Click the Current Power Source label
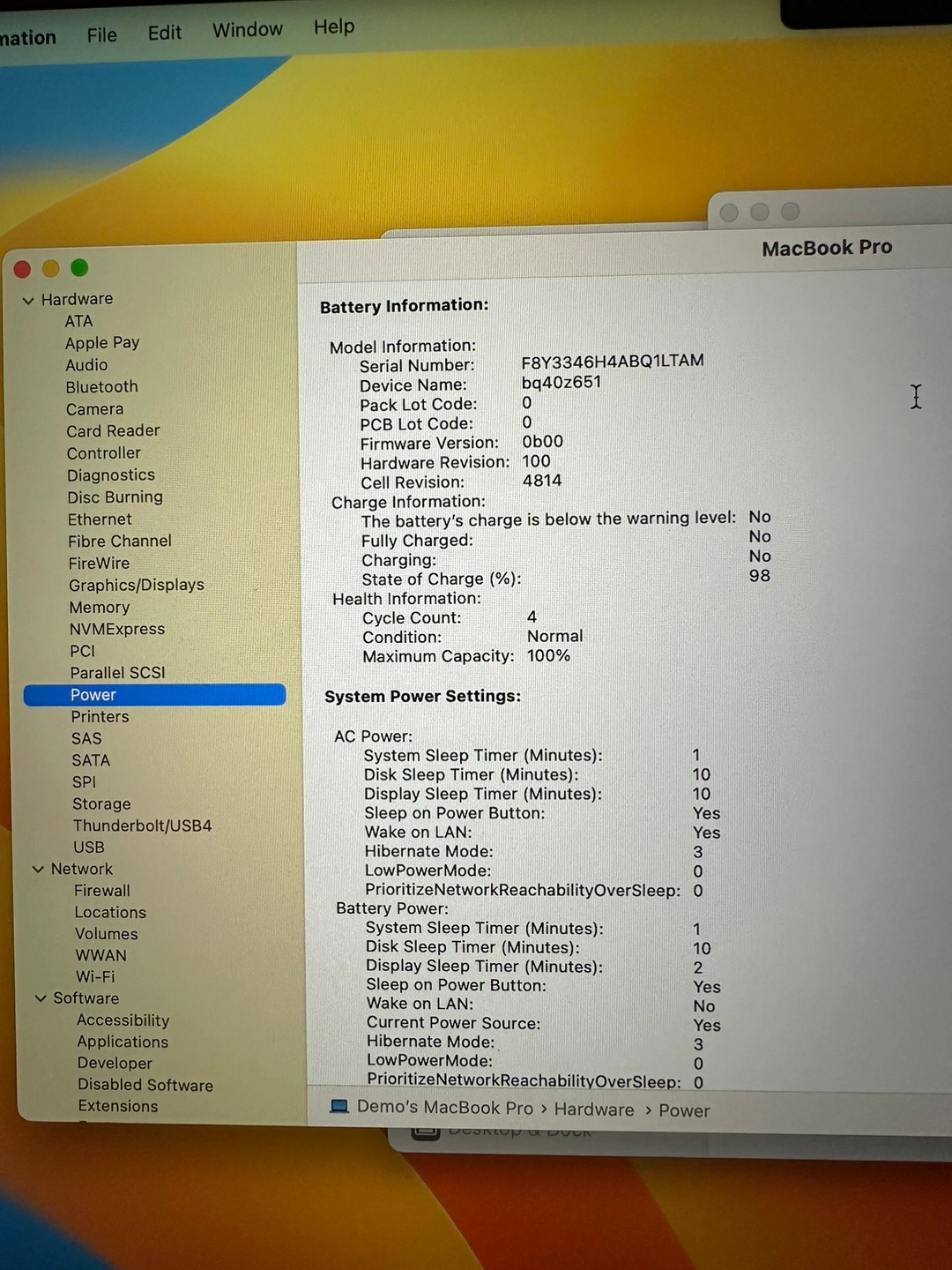This screenshot has width=952, height=1270. (454, 1022)
